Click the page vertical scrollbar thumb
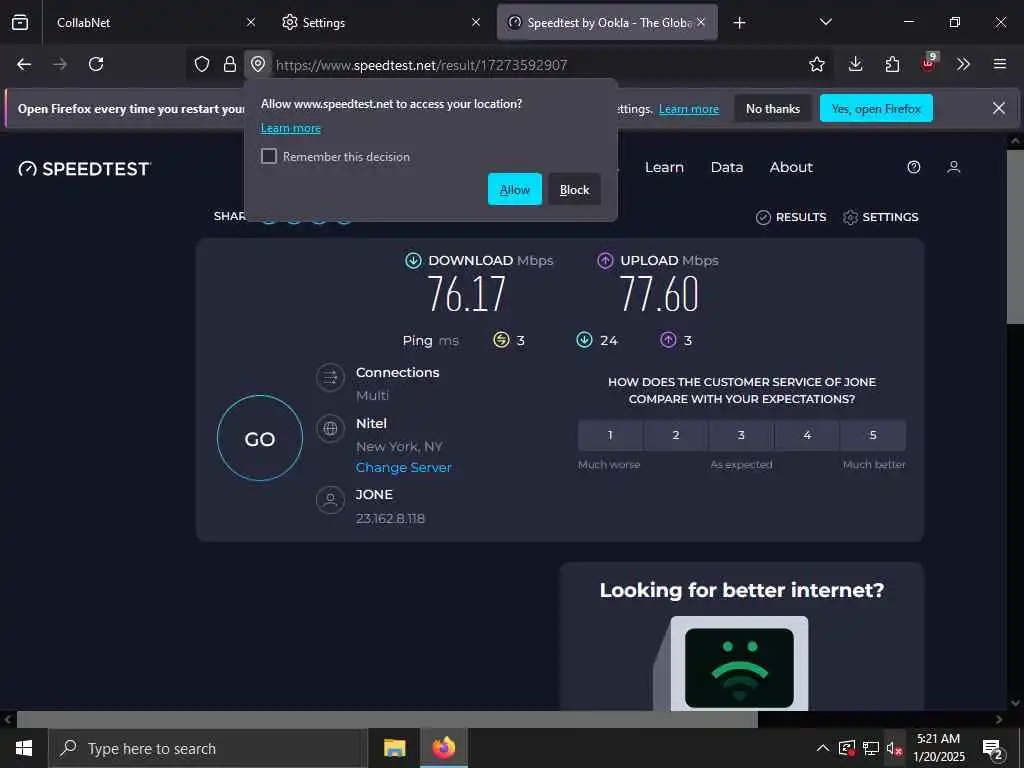Image resolution: width=1024 pixels, height=768 pixels. pos(1015,236)
